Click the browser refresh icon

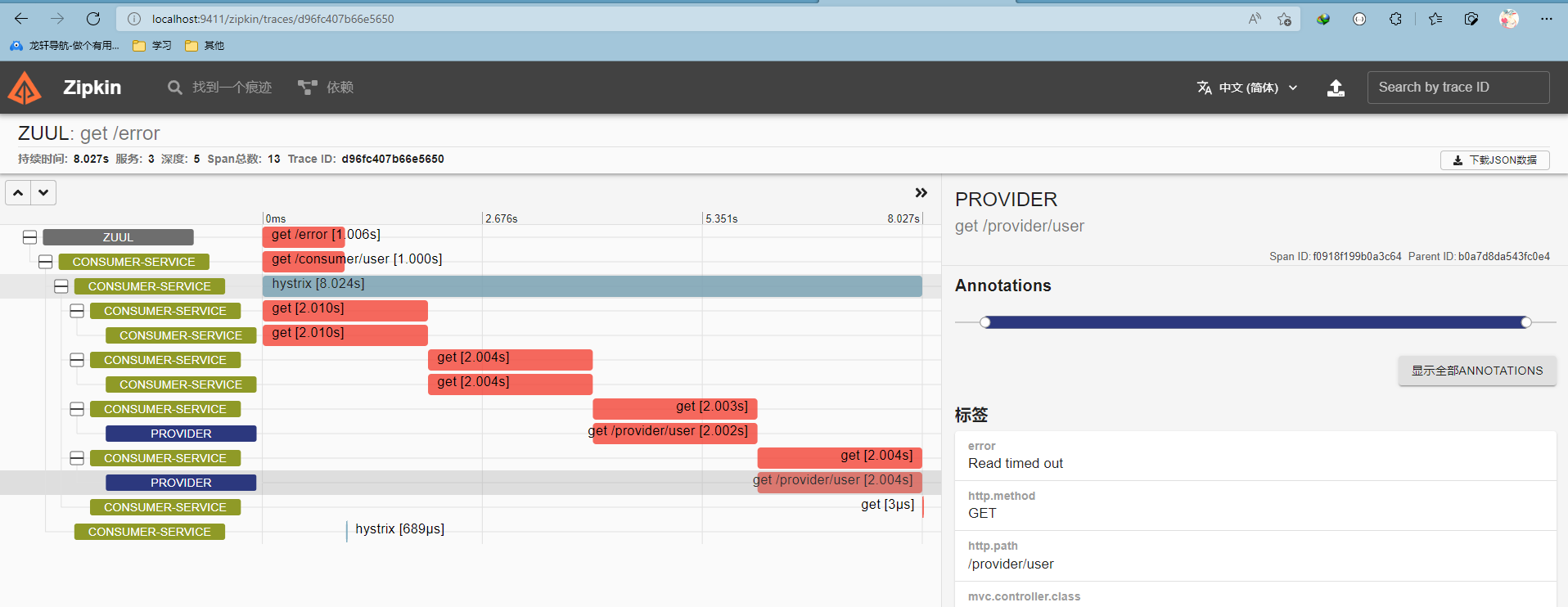click(x=93, y=19)
